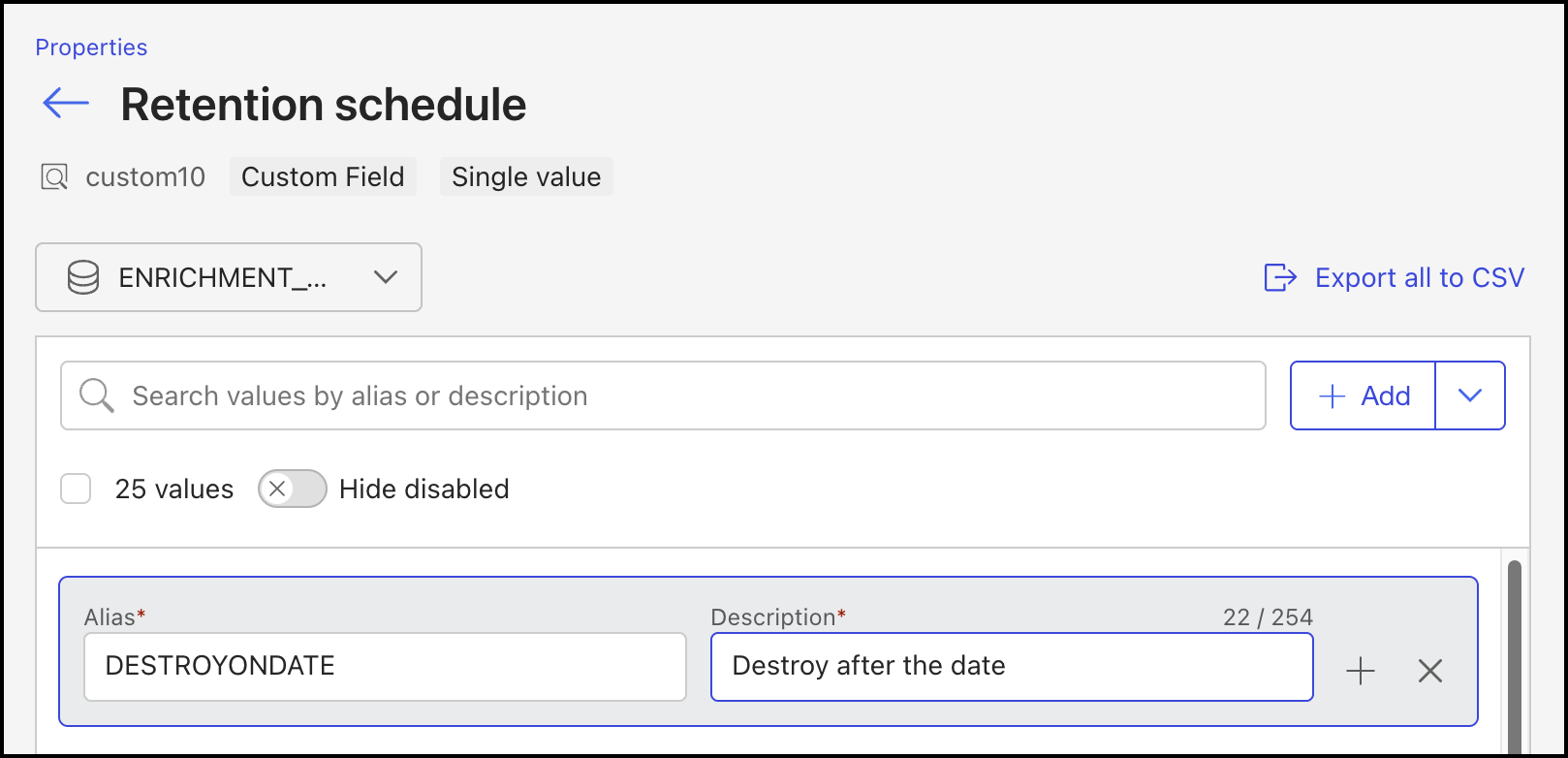Click the Add button
Viewport: 1568px width, 758px height.
click(1363, 395)
